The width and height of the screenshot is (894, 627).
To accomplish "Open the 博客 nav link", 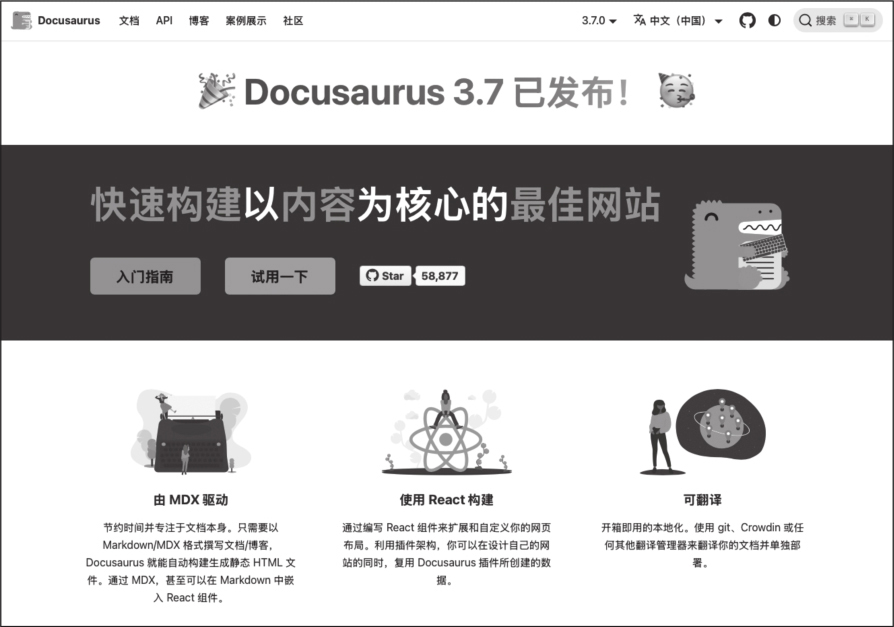I will (199, 20).
